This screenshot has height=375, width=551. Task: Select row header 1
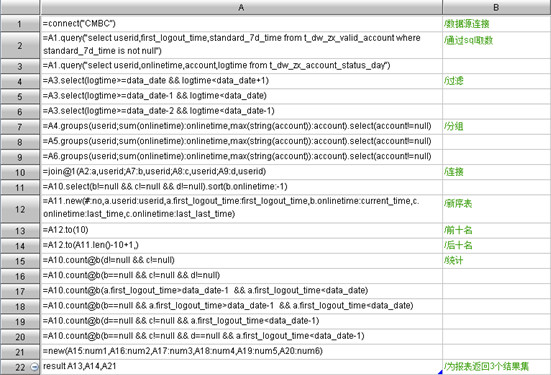pyautogui.click(x=20, y=24)
